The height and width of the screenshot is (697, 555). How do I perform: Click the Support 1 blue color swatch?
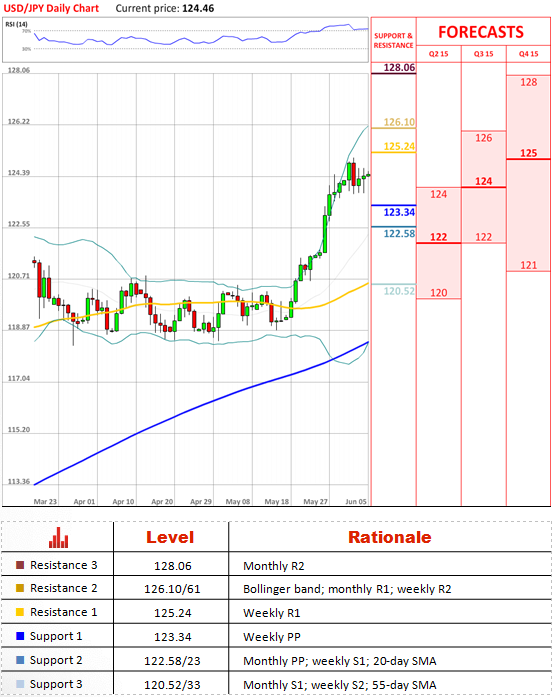click(x=20, y=636)
